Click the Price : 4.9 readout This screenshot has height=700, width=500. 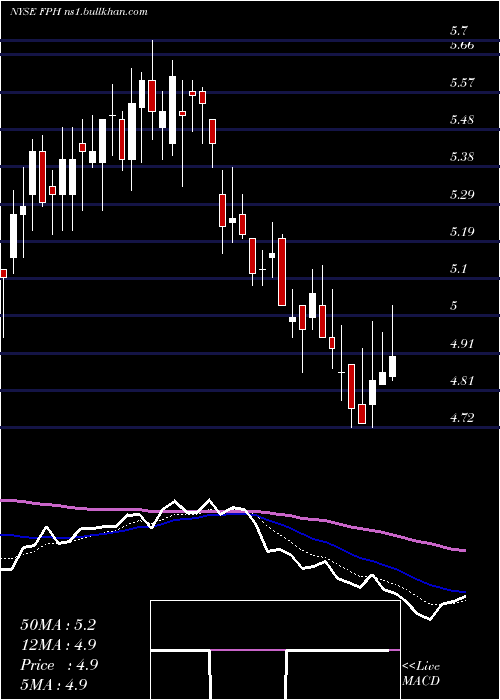point(59,665)
